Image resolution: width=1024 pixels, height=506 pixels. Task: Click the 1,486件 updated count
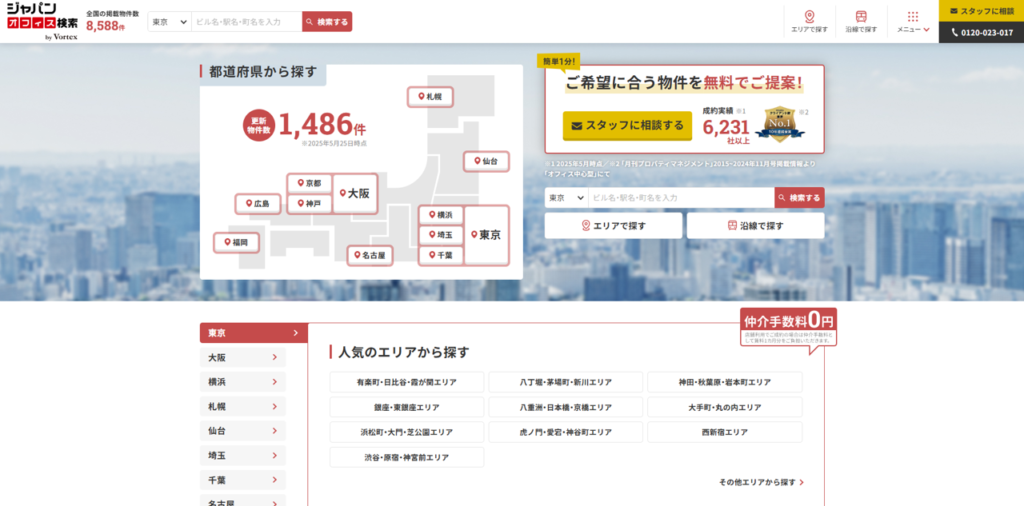click(x=322, y=124)
